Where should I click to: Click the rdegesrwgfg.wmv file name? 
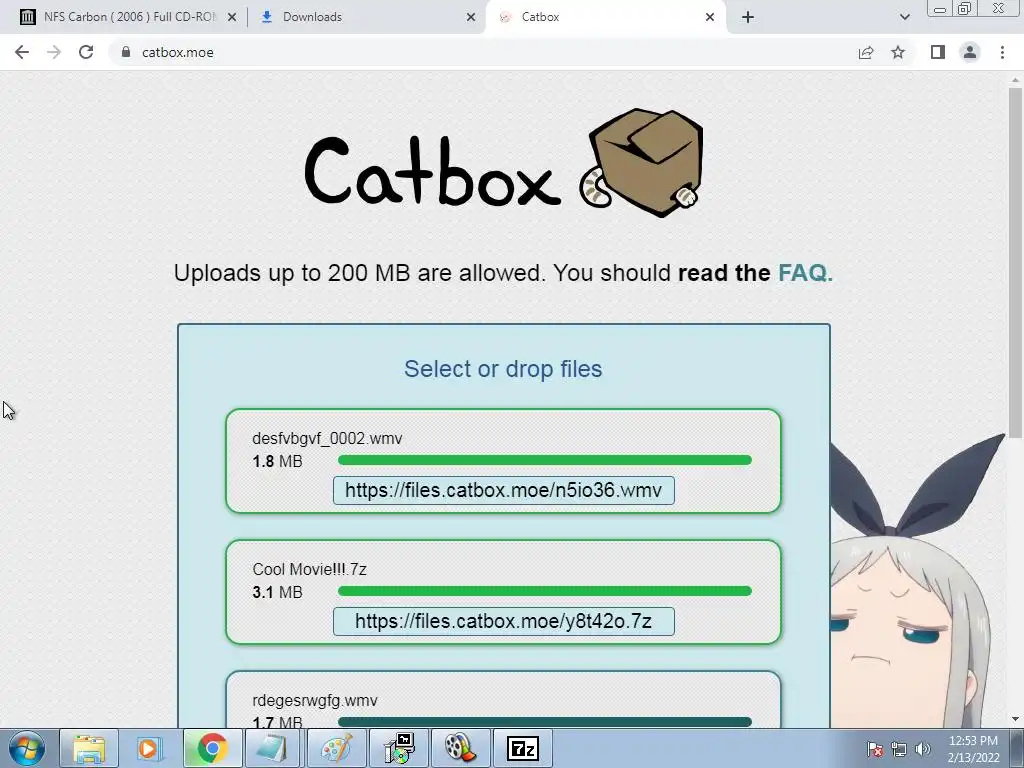click(x=315, y=701)
